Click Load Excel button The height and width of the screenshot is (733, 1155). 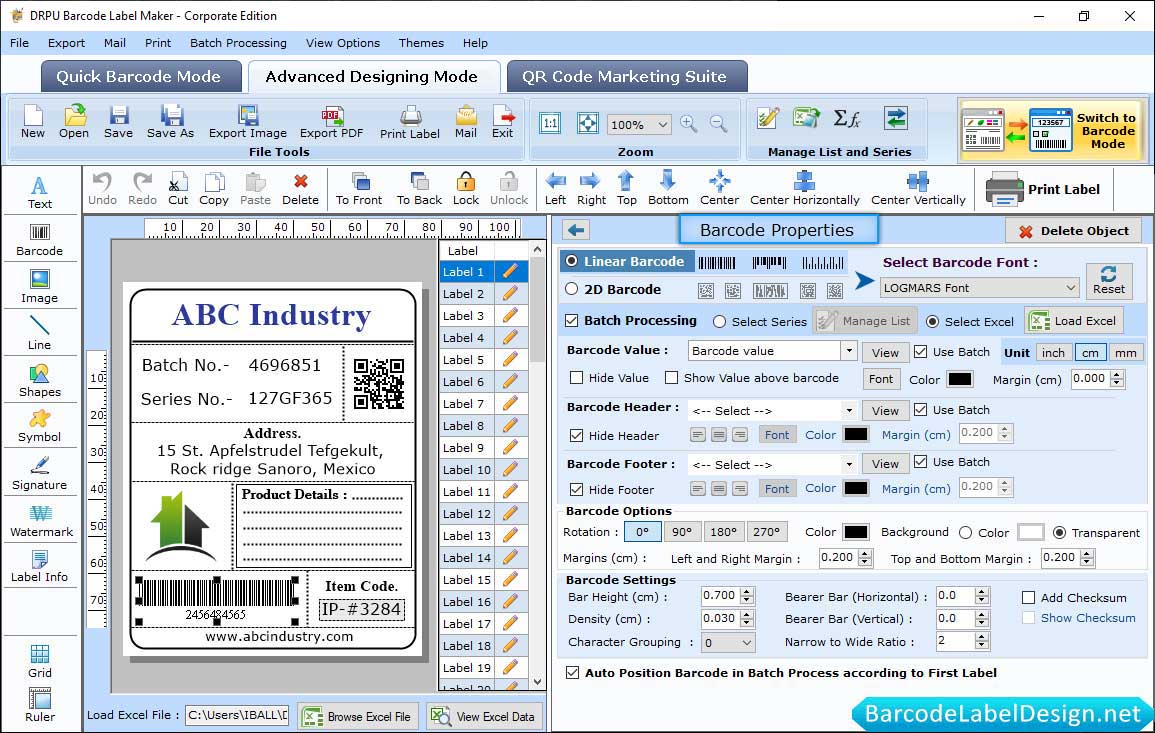point(1074,320)
